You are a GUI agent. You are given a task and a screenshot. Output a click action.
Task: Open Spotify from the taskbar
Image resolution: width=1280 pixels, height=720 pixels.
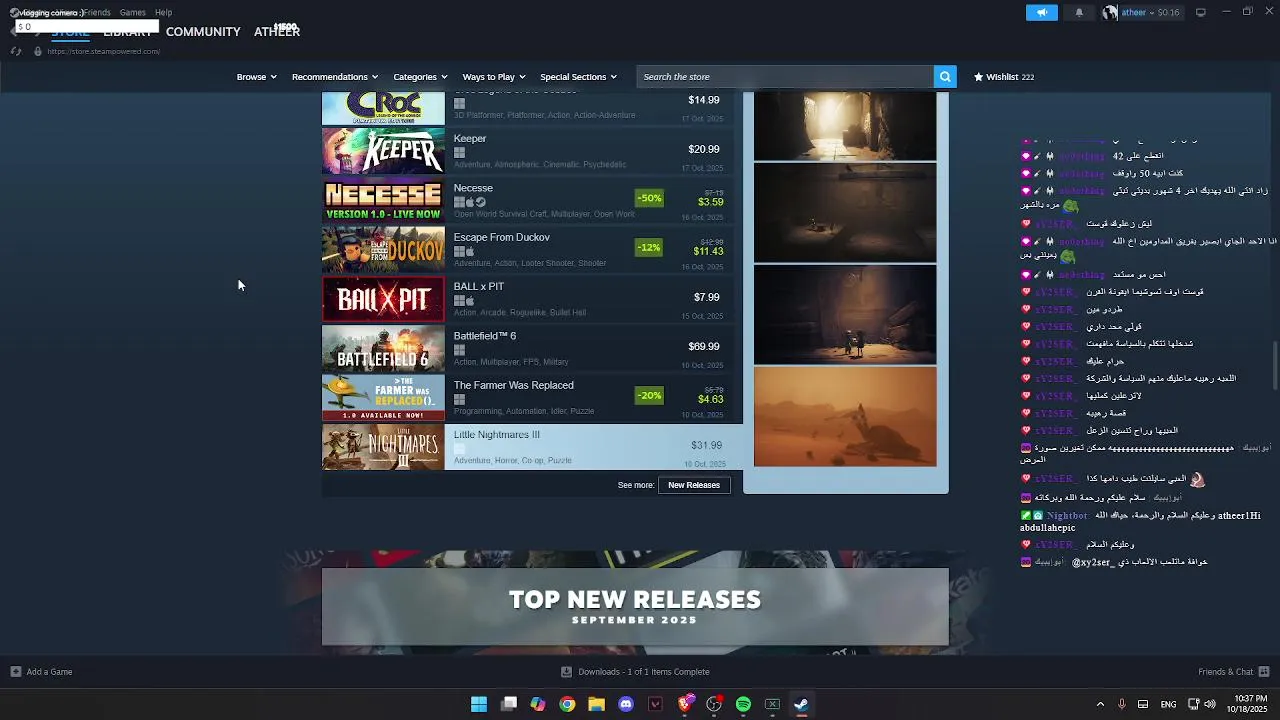tap(743, 704)
